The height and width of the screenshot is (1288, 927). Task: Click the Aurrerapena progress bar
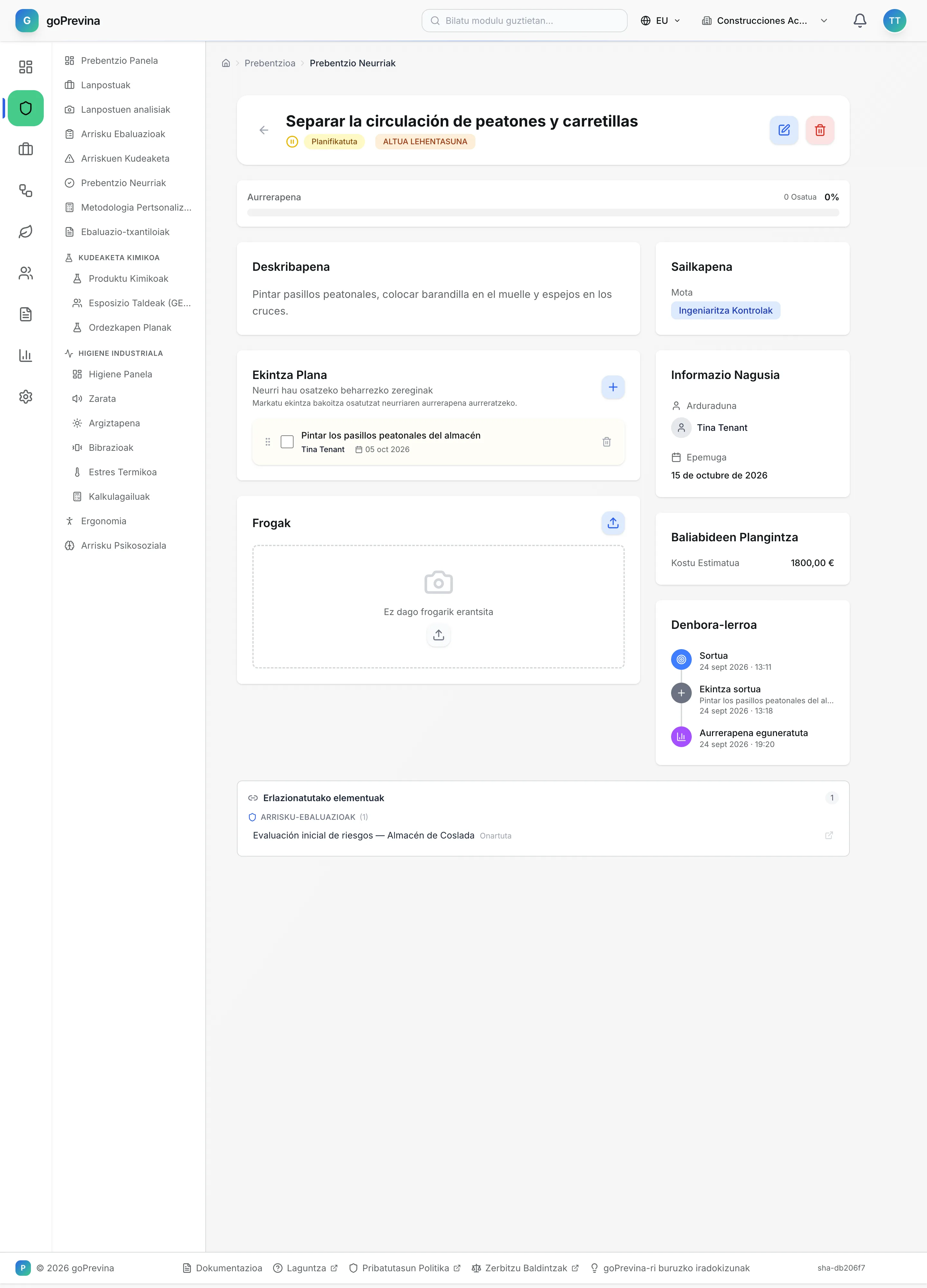pyautogui.click(x=543, y=213)
